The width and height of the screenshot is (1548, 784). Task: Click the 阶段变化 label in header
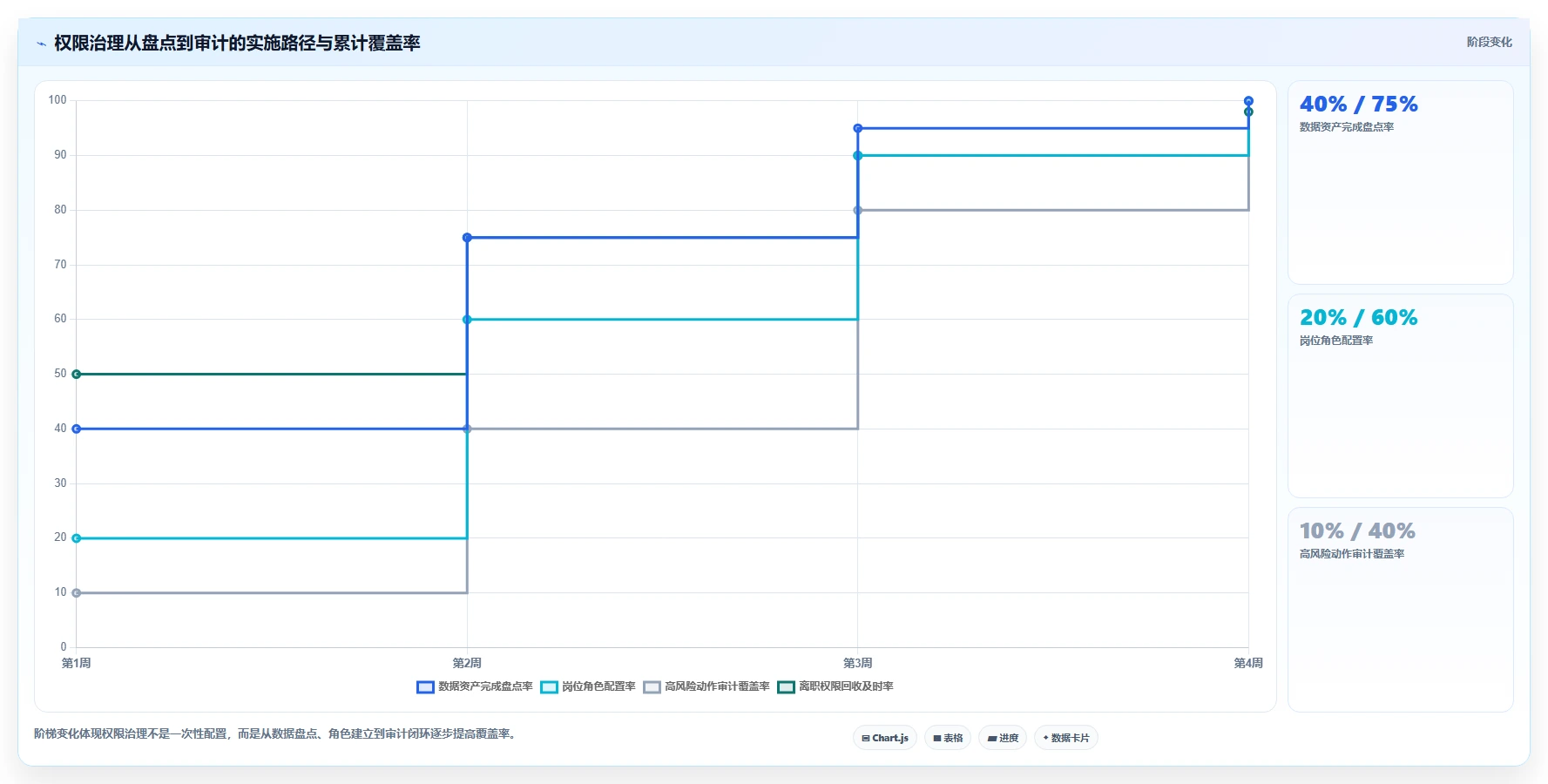tap(1489, 42)
